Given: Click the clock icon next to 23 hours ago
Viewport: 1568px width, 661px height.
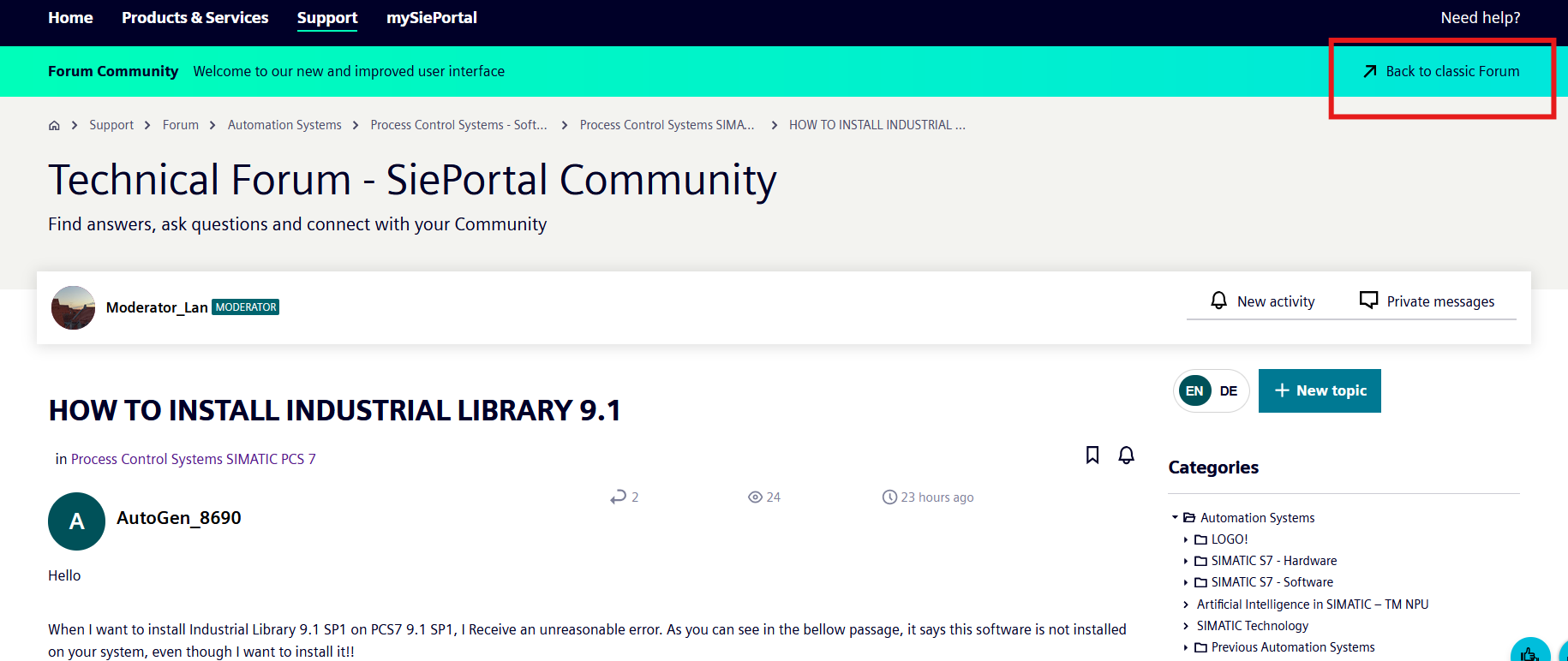Looking at the screenshot, I should coord(889,497).
